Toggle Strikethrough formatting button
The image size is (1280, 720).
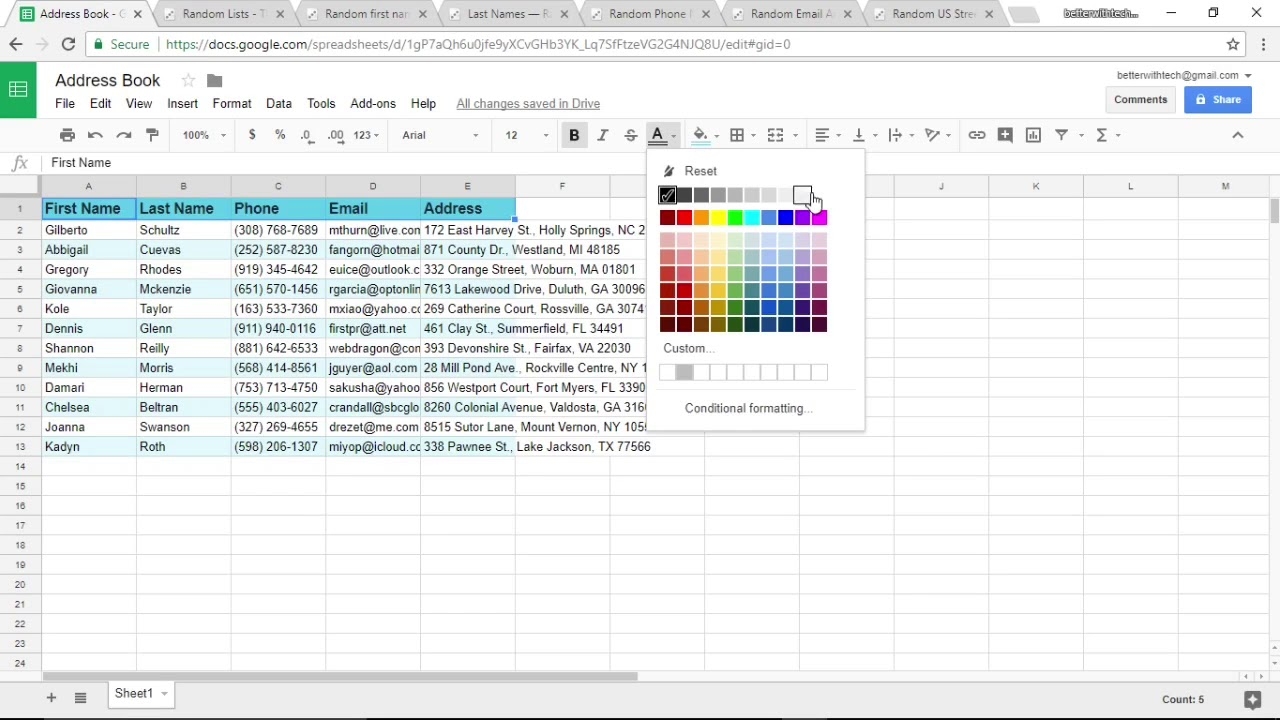coord(630,135)
